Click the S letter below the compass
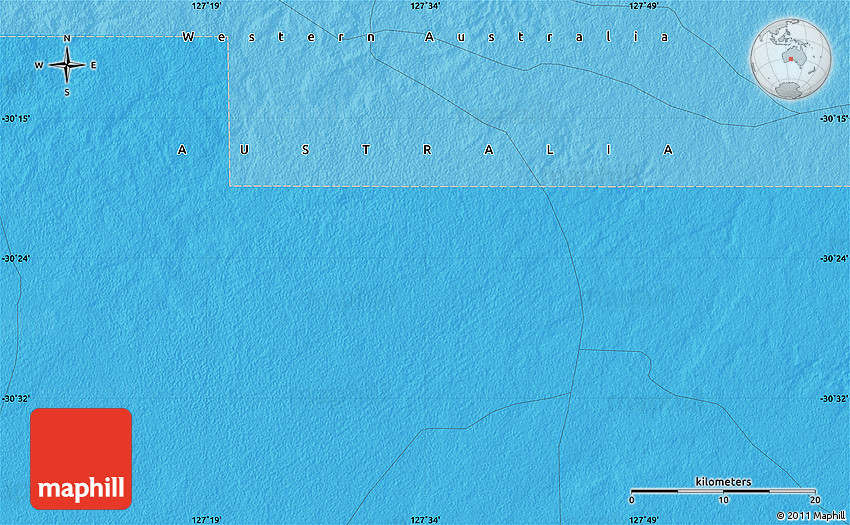The width and height of the screenshot is (850, 525). pyautogui.click(x=67, y=92)
